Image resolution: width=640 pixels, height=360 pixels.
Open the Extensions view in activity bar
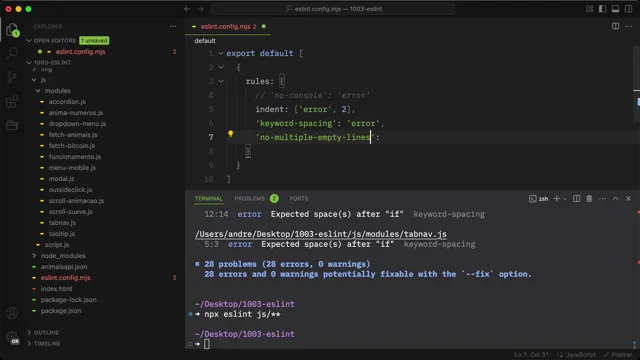pos(12,101)
